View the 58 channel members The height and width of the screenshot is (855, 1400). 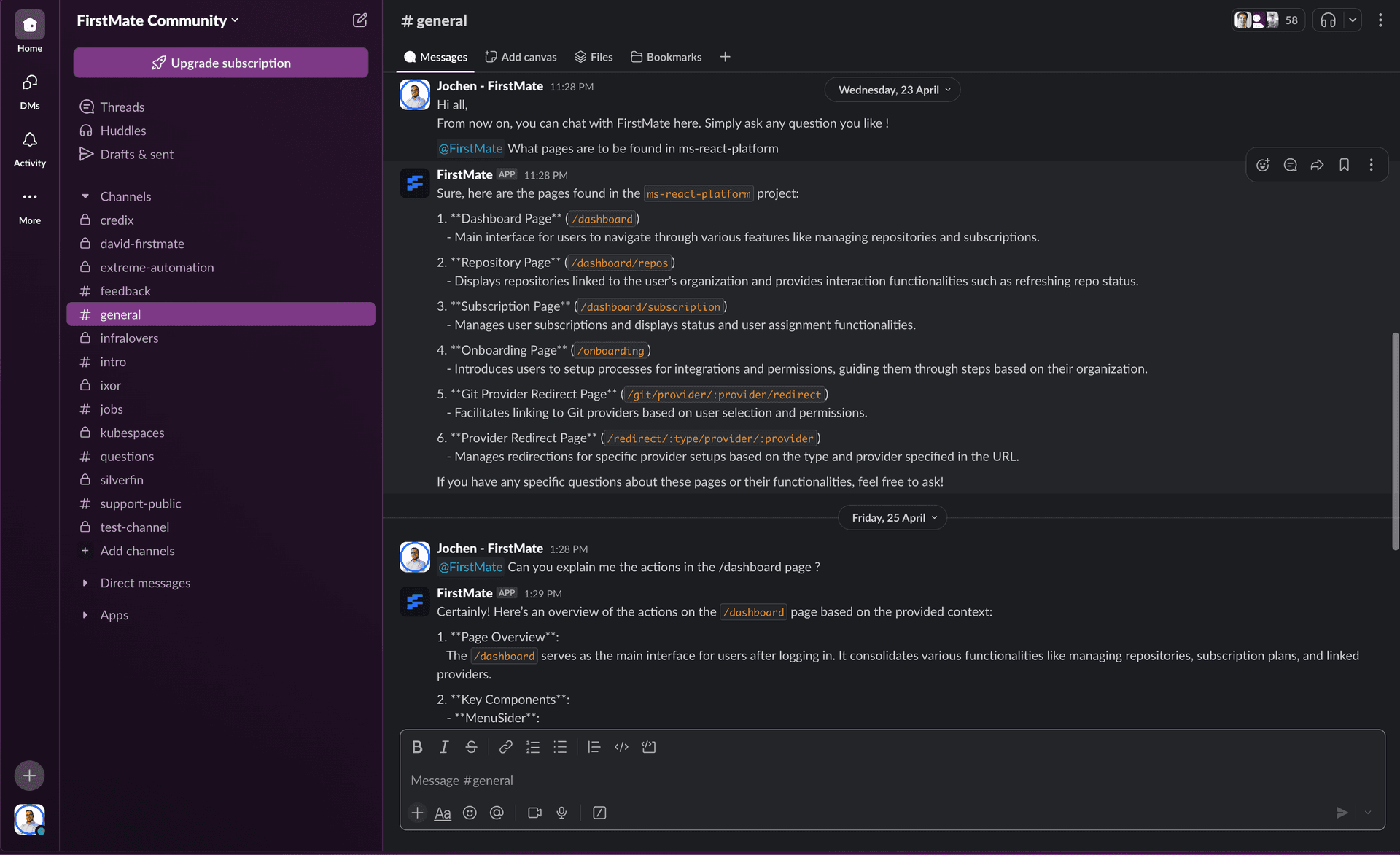point(1268,20)
